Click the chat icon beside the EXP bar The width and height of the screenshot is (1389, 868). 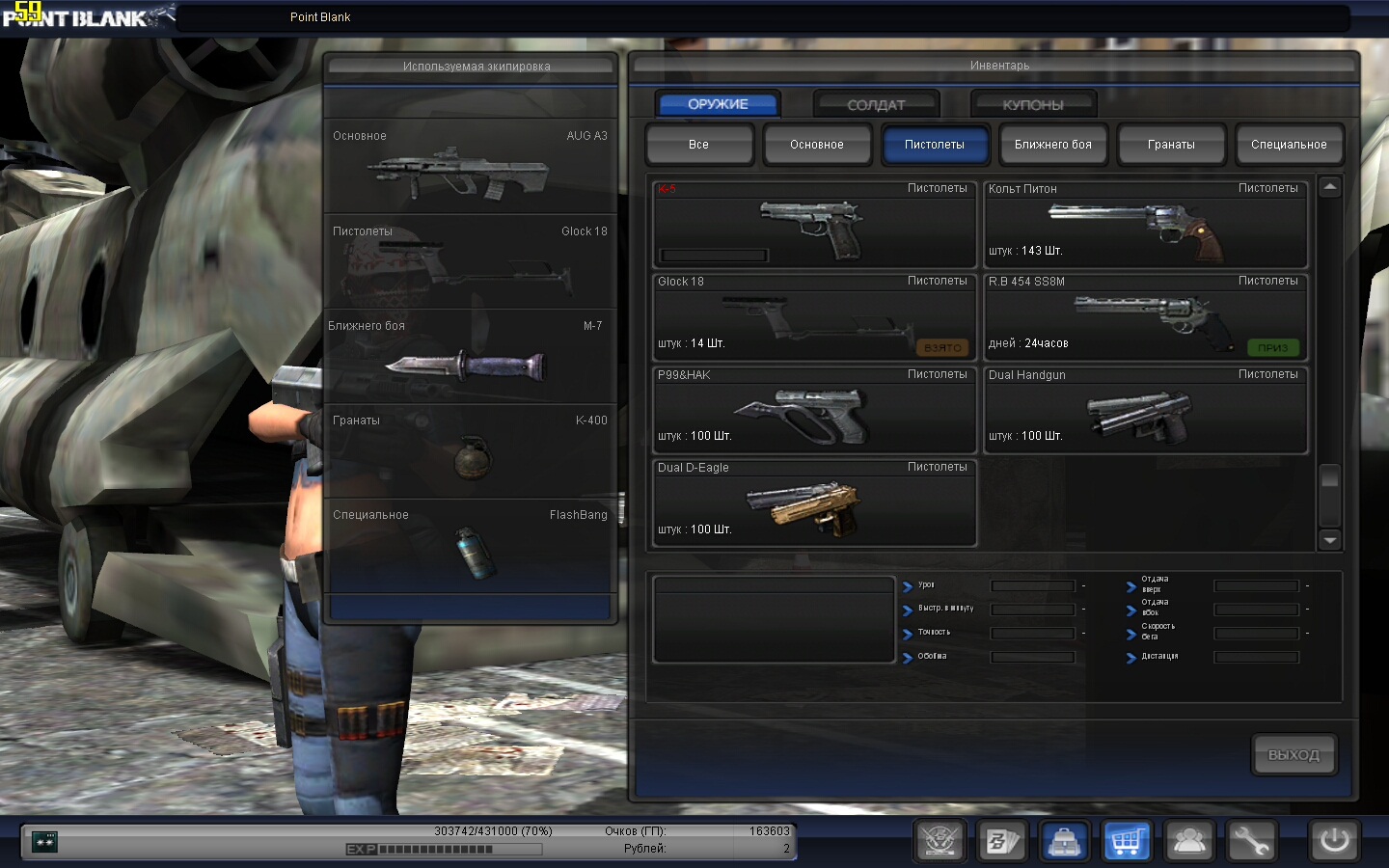tap(44, 841)
